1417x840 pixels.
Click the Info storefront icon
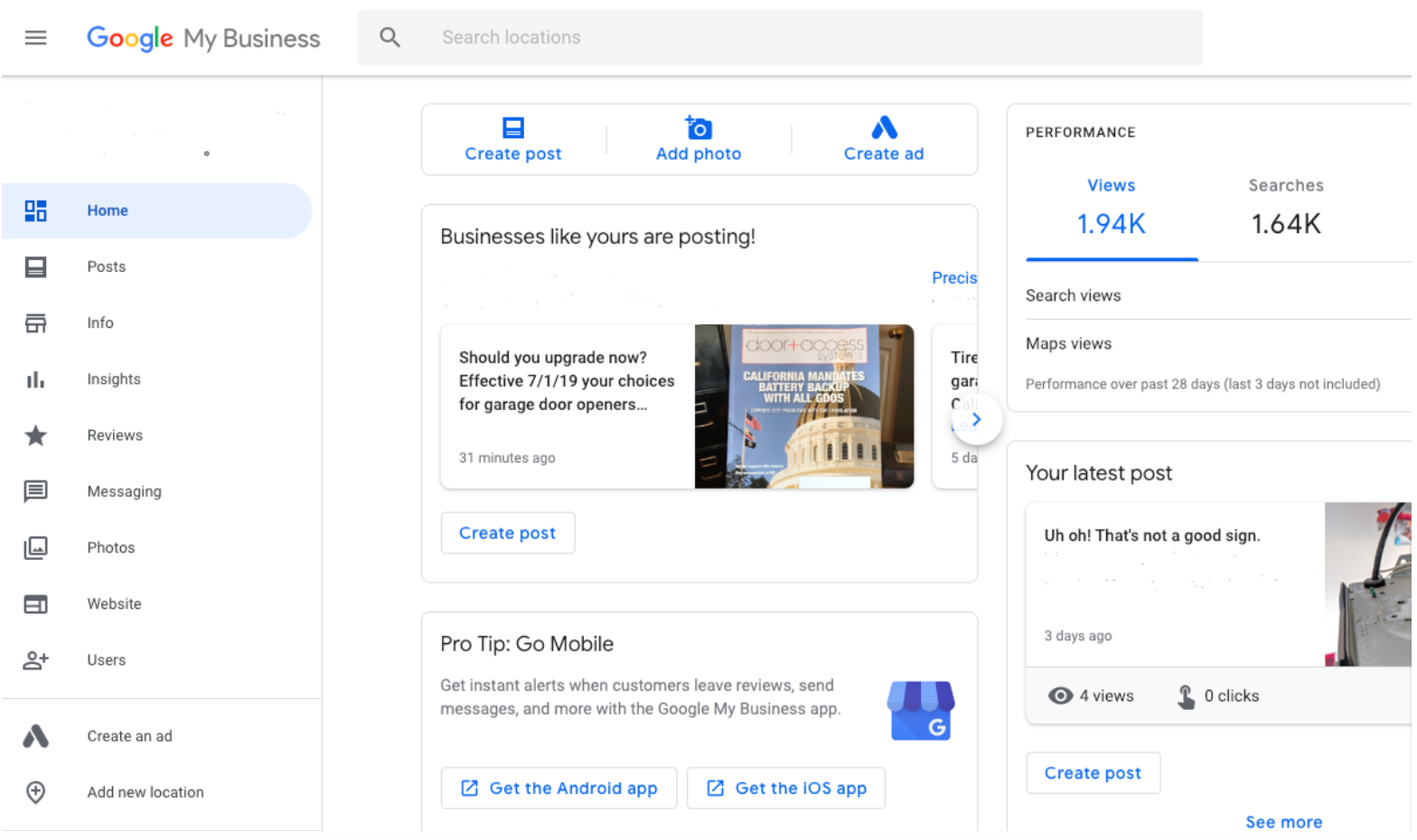(x=35, y=322)
